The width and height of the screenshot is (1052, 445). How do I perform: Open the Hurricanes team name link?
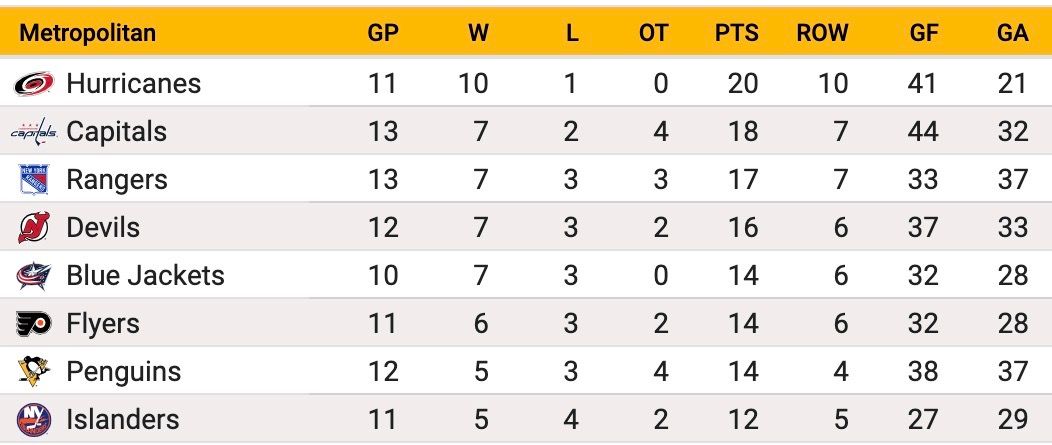[134, 84]
